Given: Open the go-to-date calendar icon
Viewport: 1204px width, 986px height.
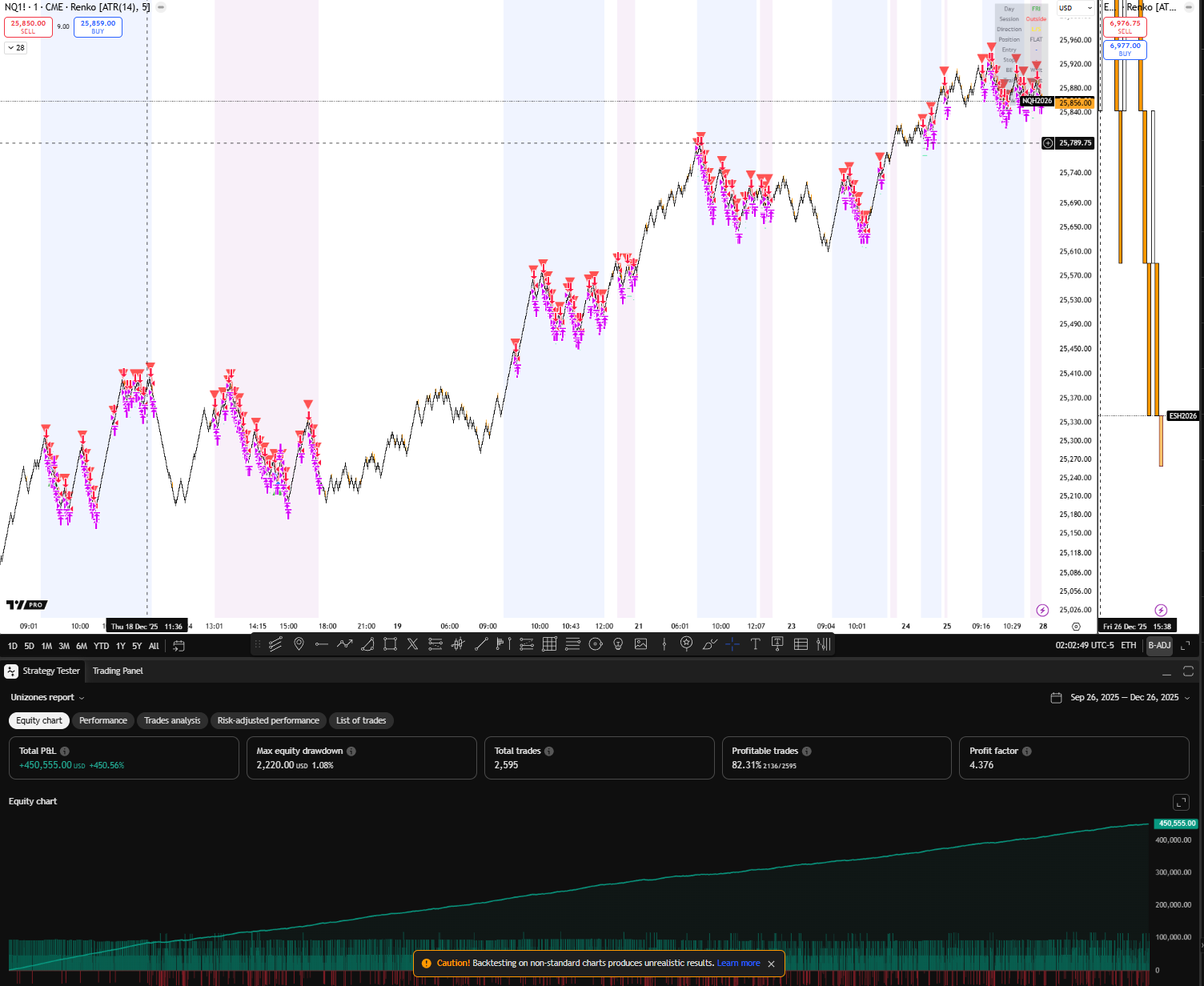Looking at the screenshot, I should pyautogui.click(x=179, y=646).
